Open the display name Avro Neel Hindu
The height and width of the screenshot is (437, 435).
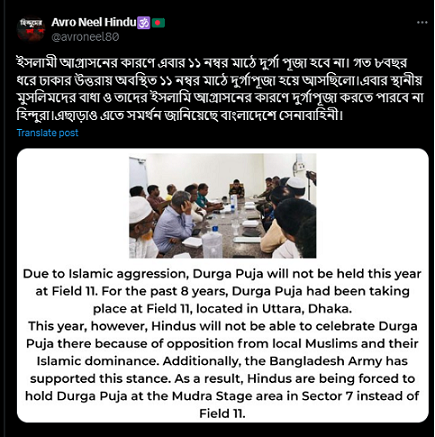94,22
